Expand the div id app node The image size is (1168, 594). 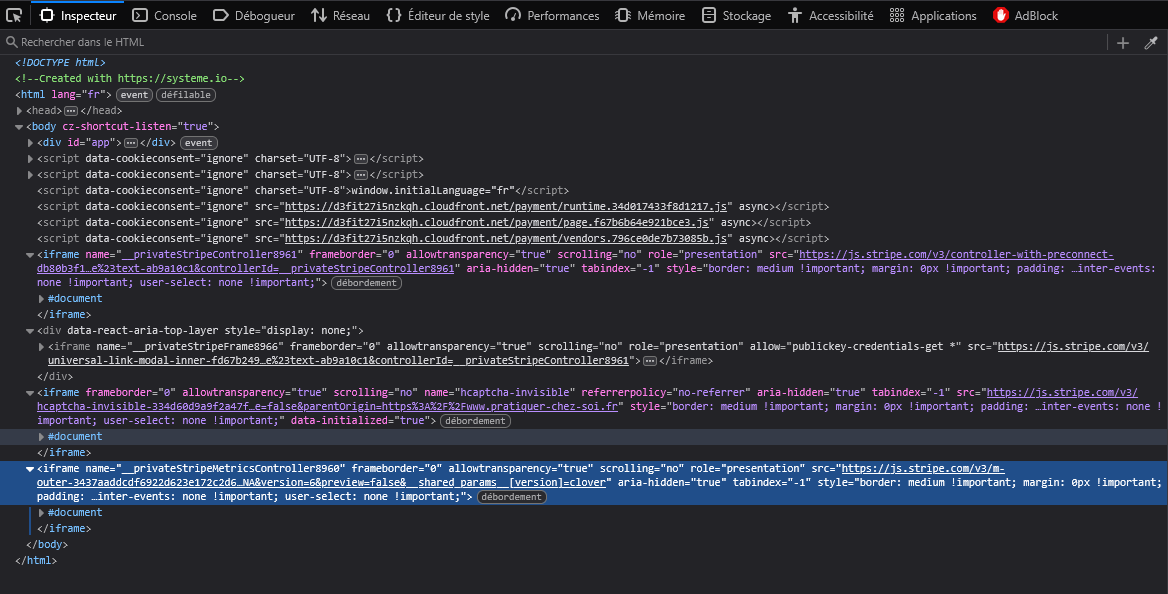[30, 143]
